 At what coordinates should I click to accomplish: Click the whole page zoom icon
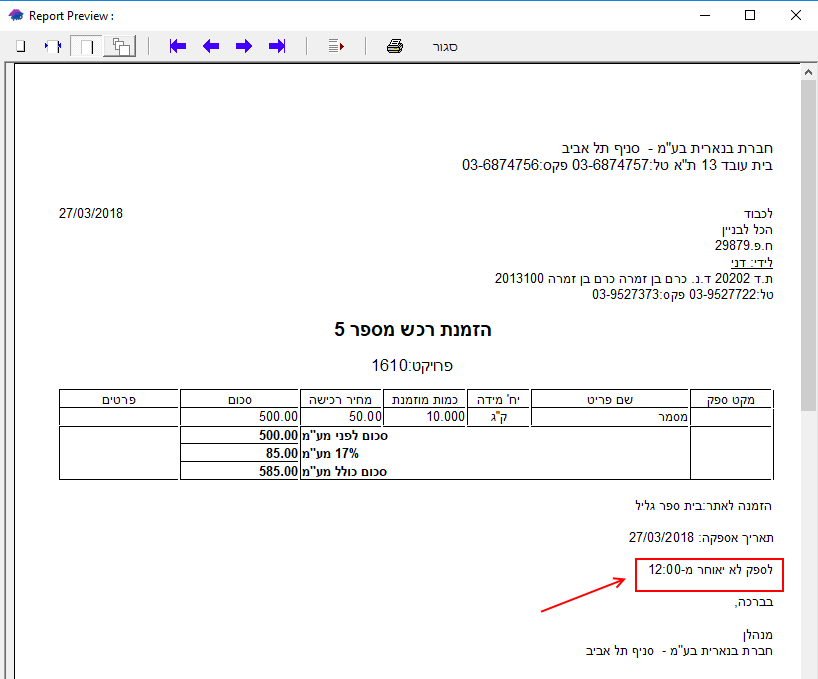(21, 46)
